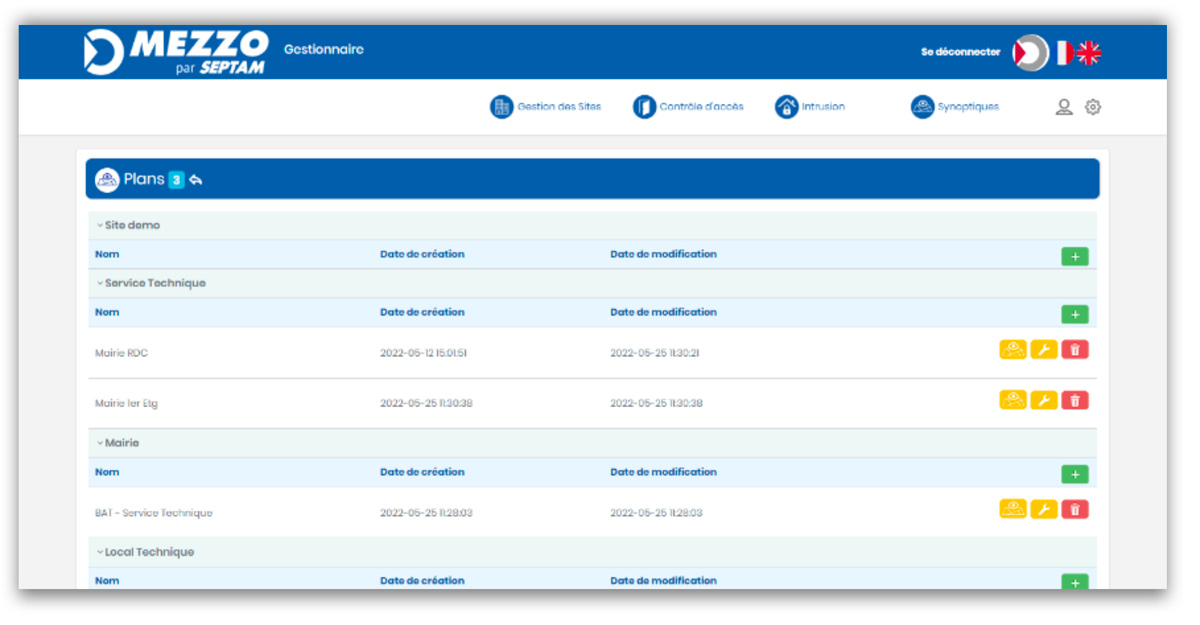Delete the BAT - Service Technique plan

click(1075, 510)
